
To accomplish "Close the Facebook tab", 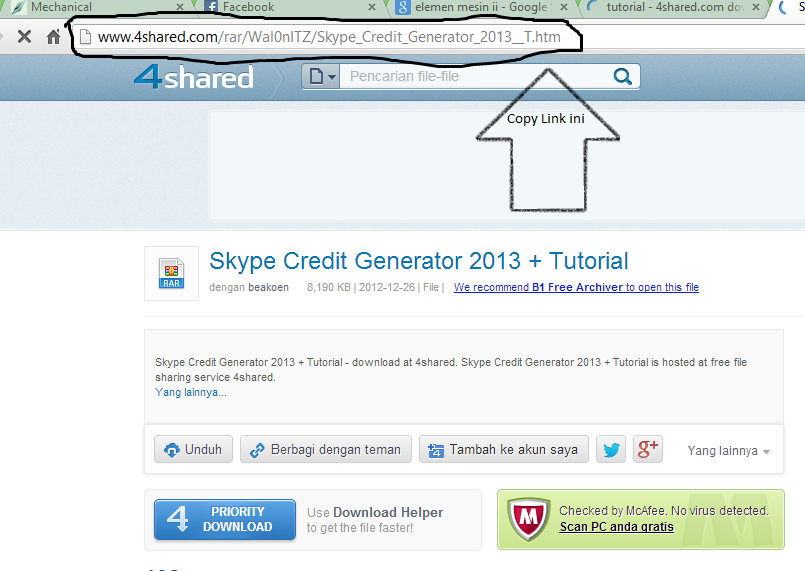I will coord(372,7).
